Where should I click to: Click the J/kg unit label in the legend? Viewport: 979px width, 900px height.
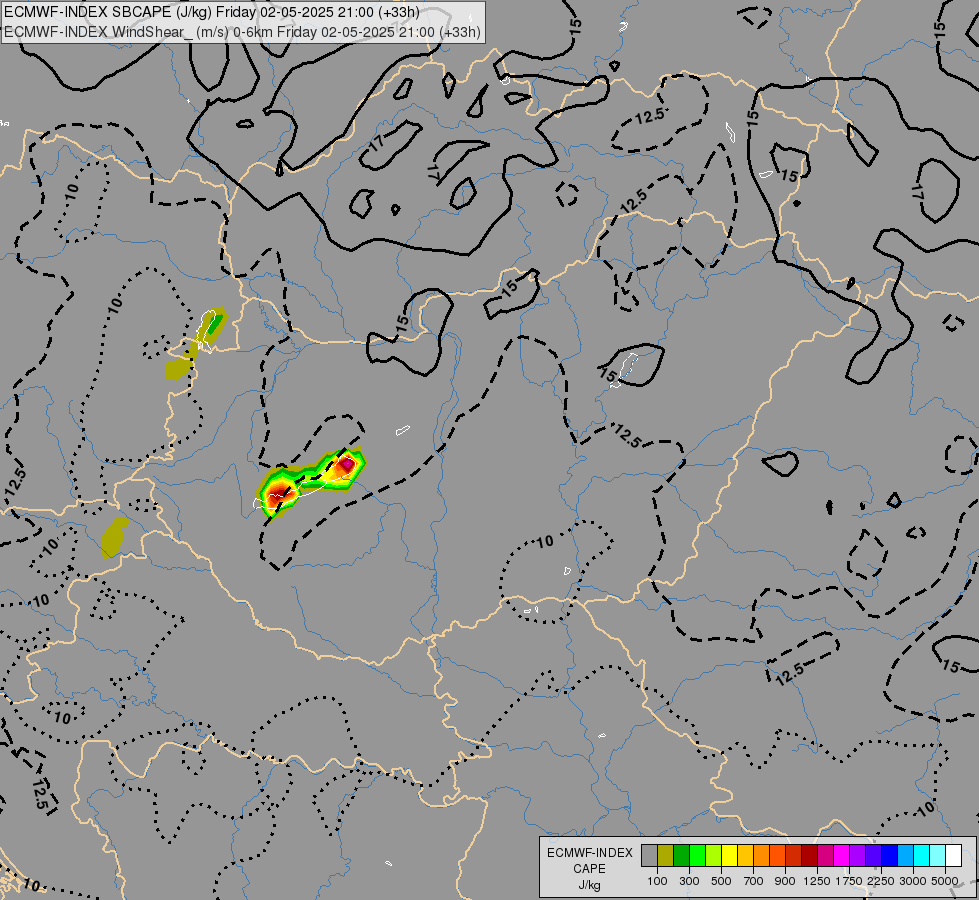point(589,885)
